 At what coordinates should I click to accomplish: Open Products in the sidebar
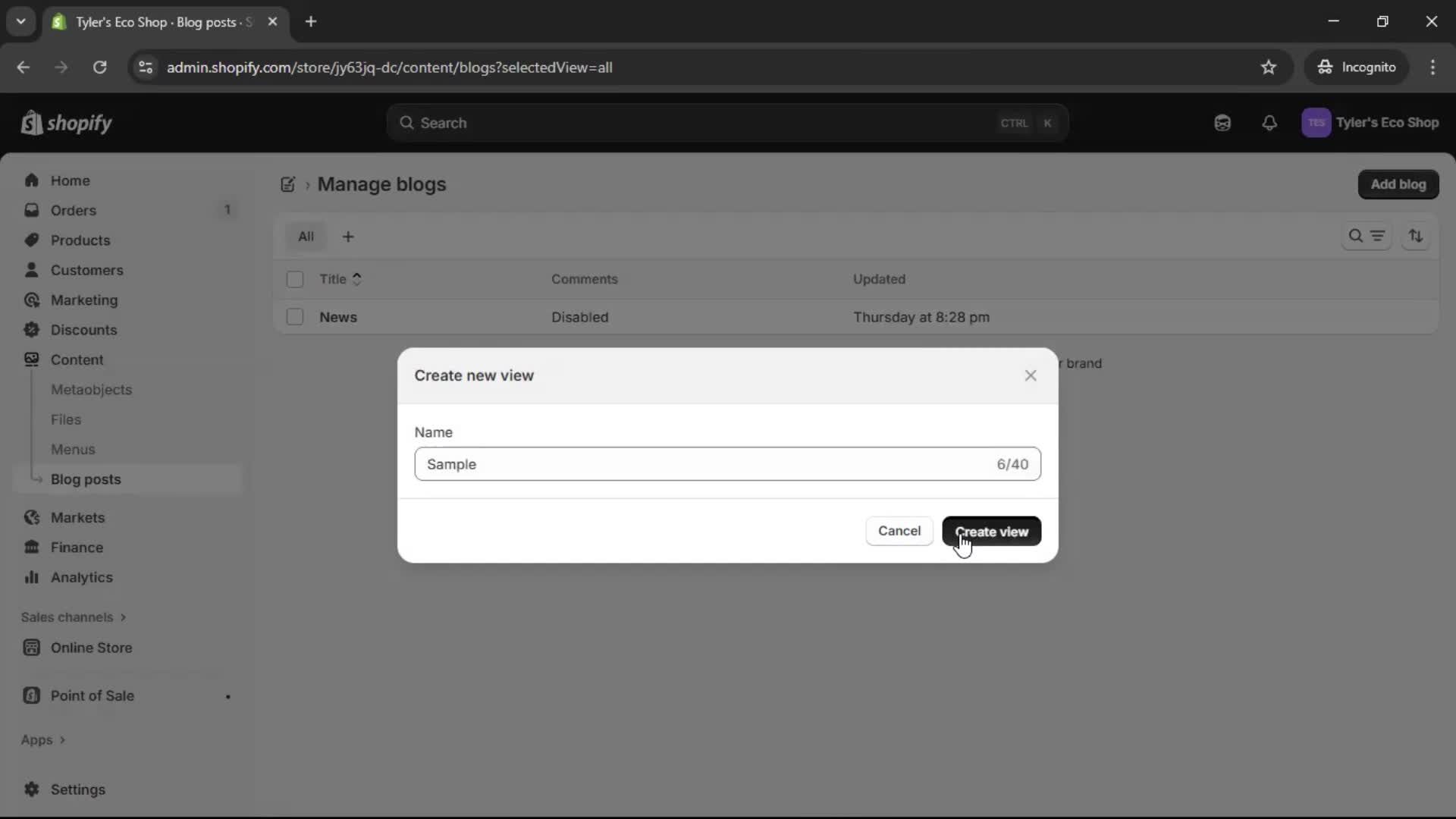pos(80,240)
